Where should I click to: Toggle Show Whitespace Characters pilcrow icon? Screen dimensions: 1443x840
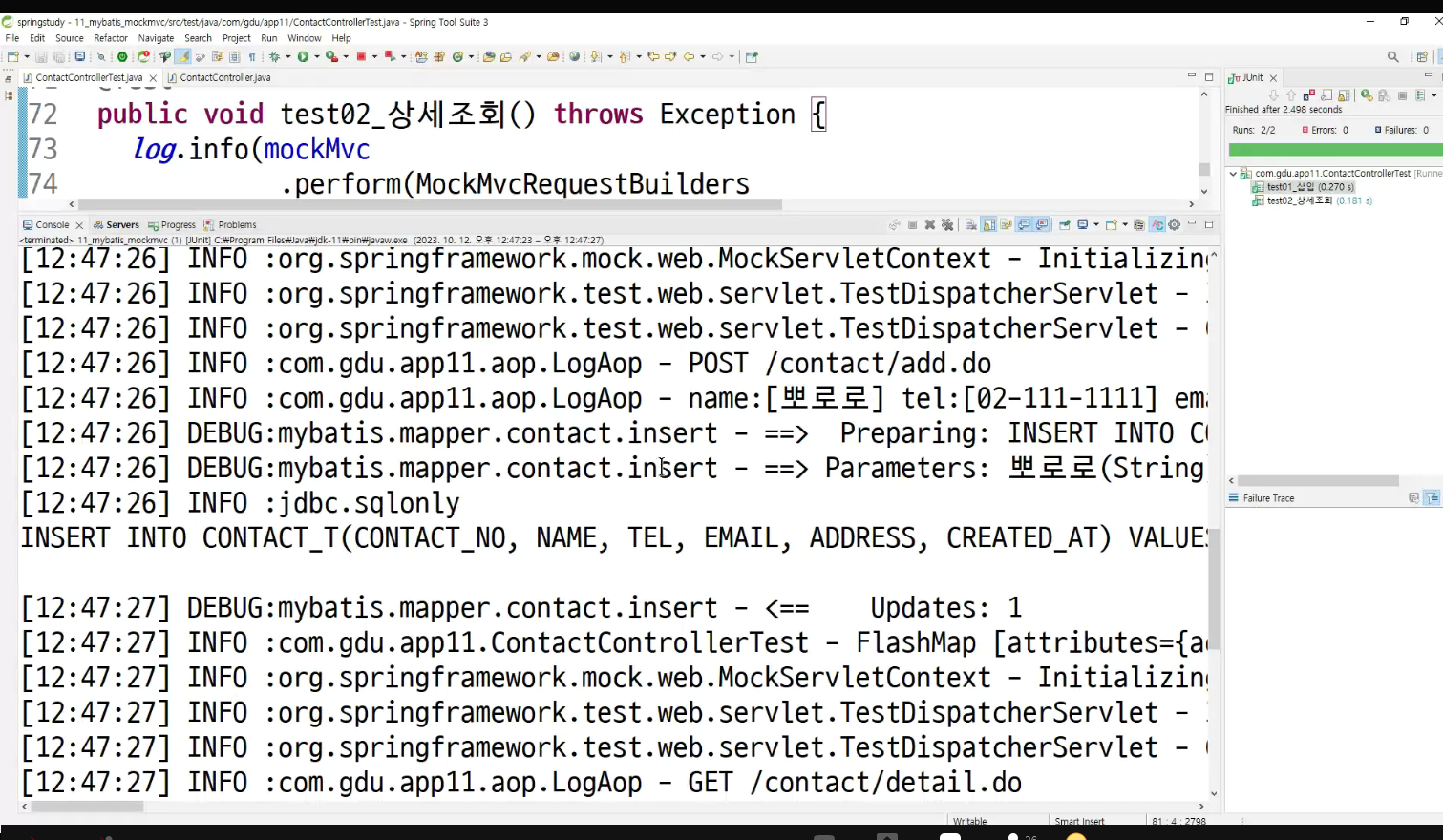252,57
